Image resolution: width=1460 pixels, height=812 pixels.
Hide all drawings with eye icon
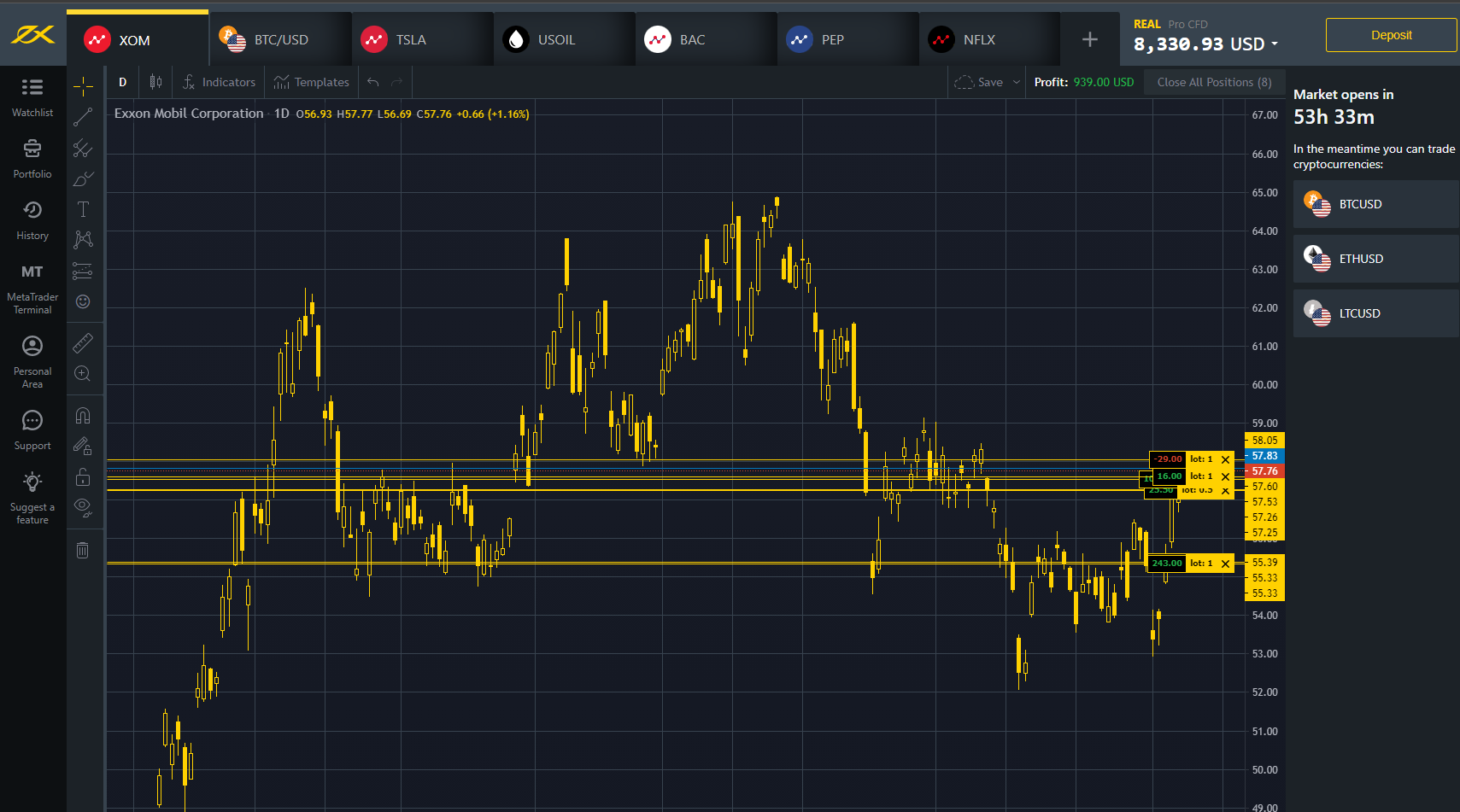(83, 507)
